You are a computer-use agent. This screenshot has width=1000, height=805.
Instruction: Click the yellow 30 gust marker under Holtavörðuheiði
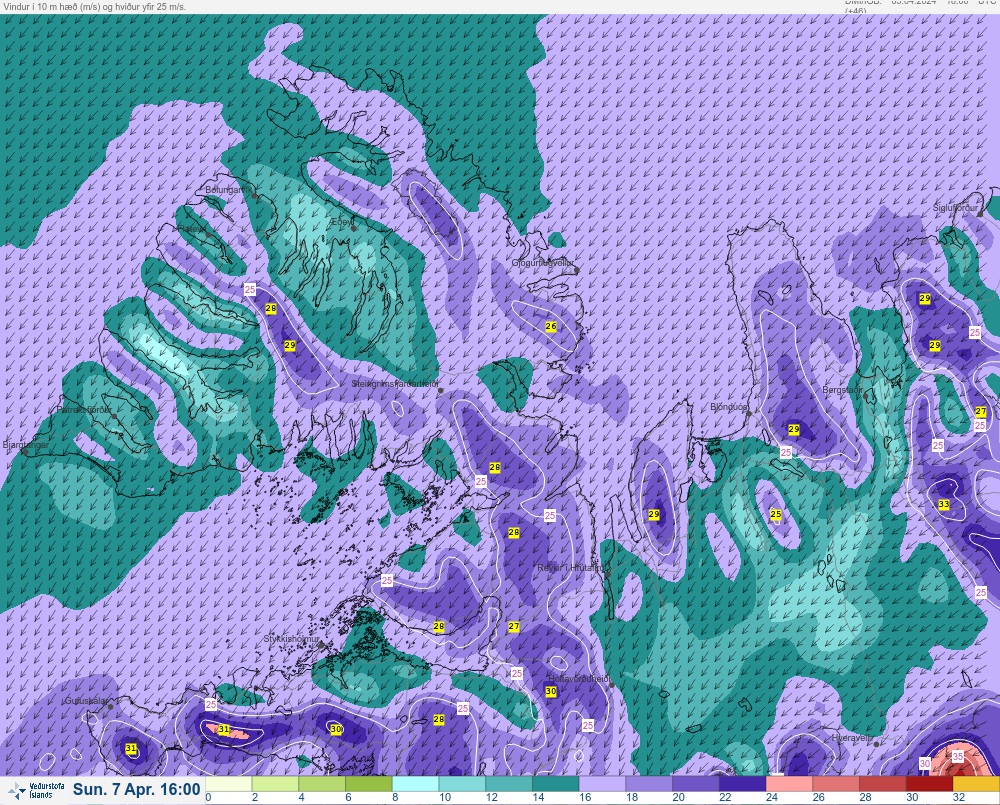click(x=551, y=691)
